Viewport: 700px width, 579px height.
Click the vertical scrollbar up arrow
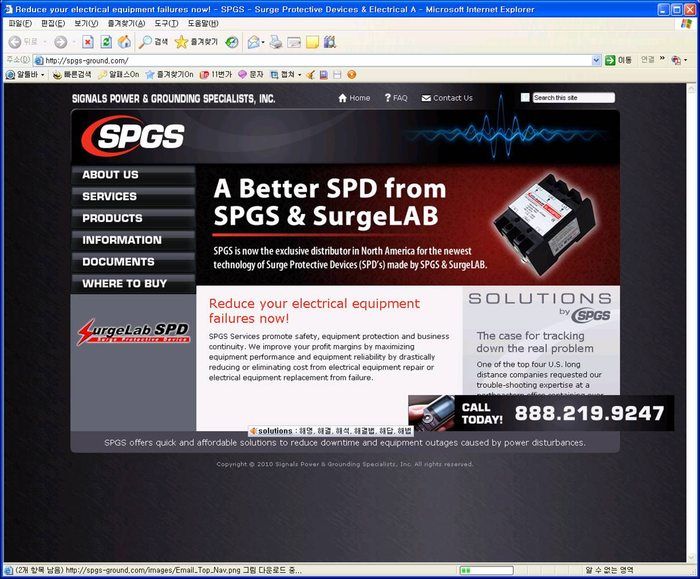point(692,88)
